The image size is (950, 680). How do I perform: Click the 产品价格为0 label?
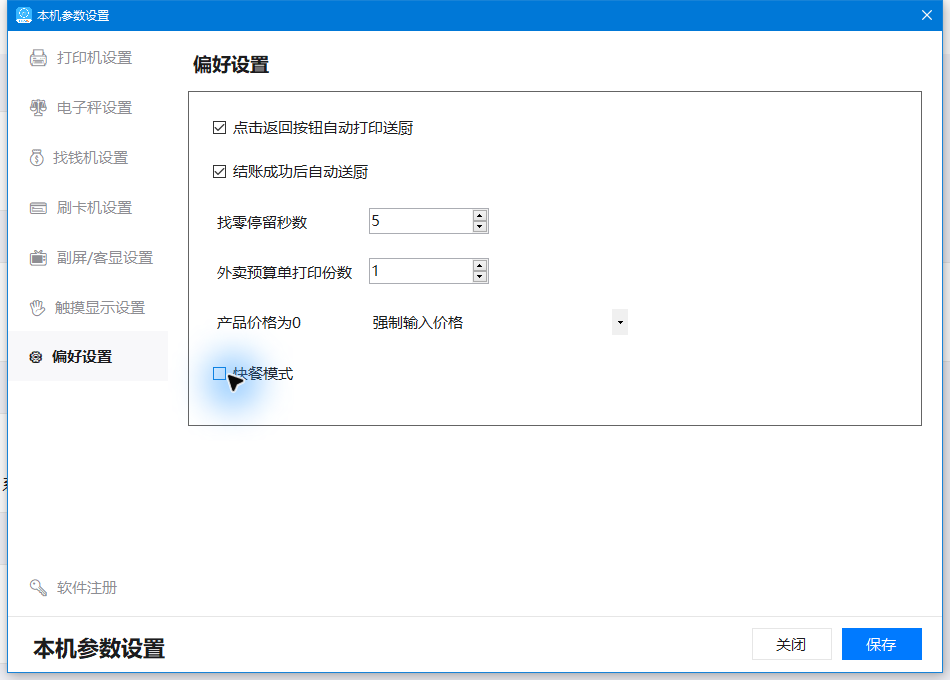259,322
